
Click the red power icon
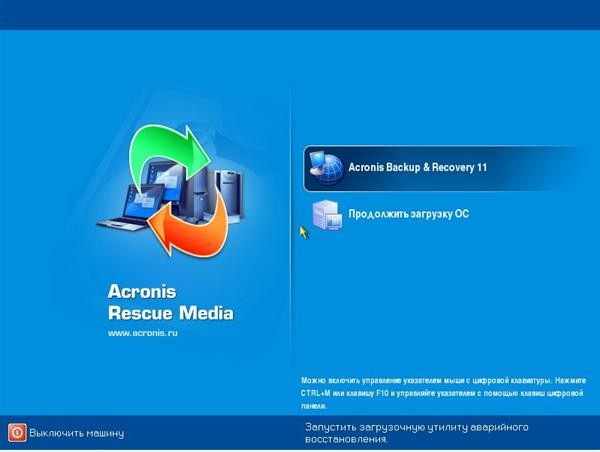click(17, 432)
